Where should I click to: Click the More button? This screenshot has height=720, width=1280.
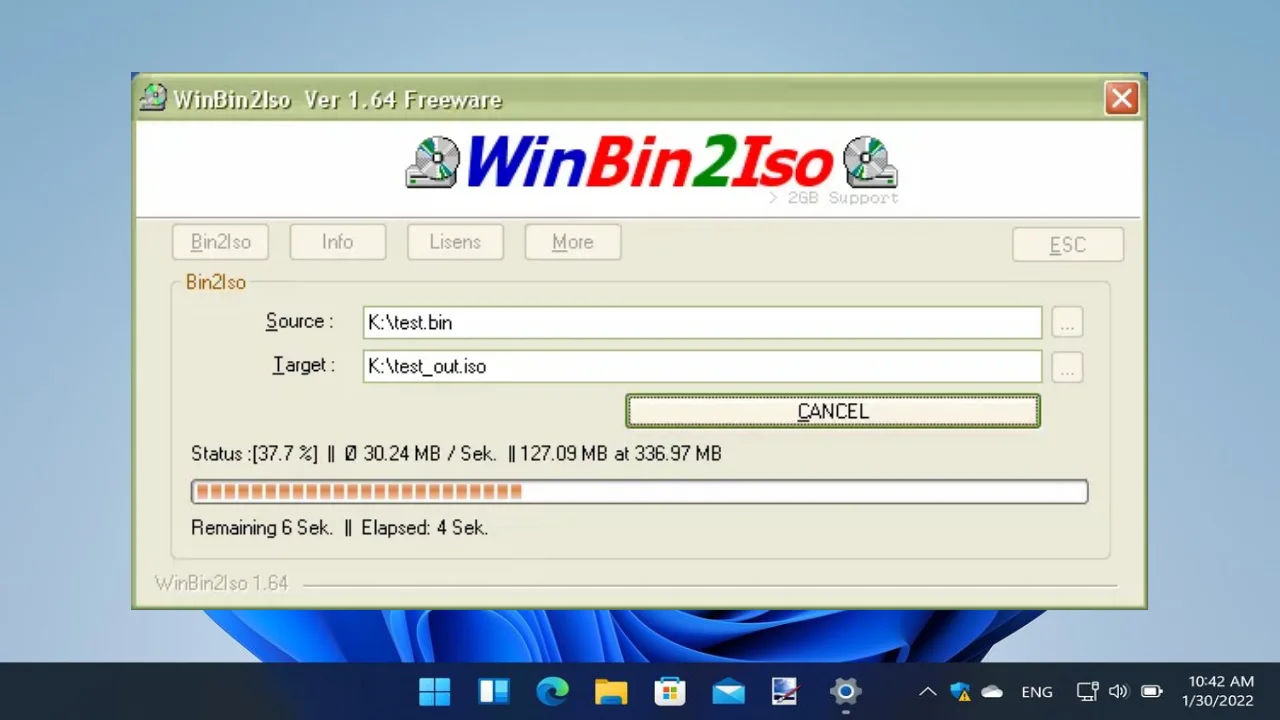(573, 242)
